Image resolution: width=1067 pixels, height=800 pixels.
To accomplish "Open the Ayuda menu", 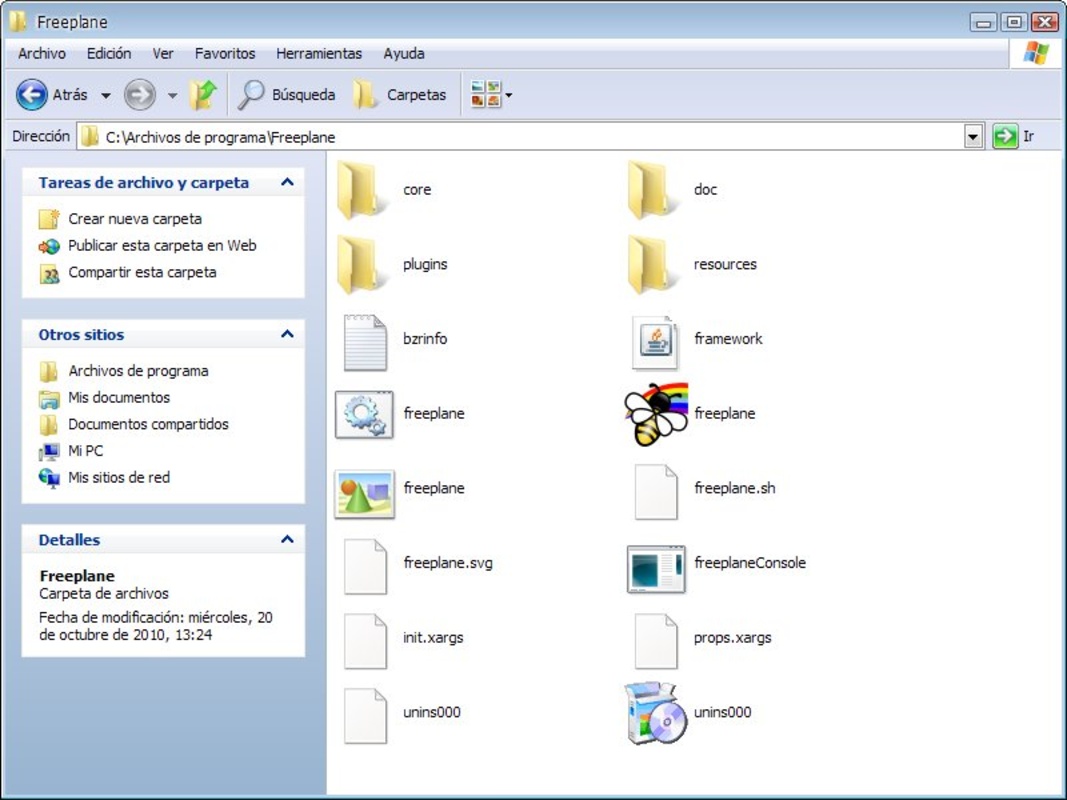I will (404, 53).
